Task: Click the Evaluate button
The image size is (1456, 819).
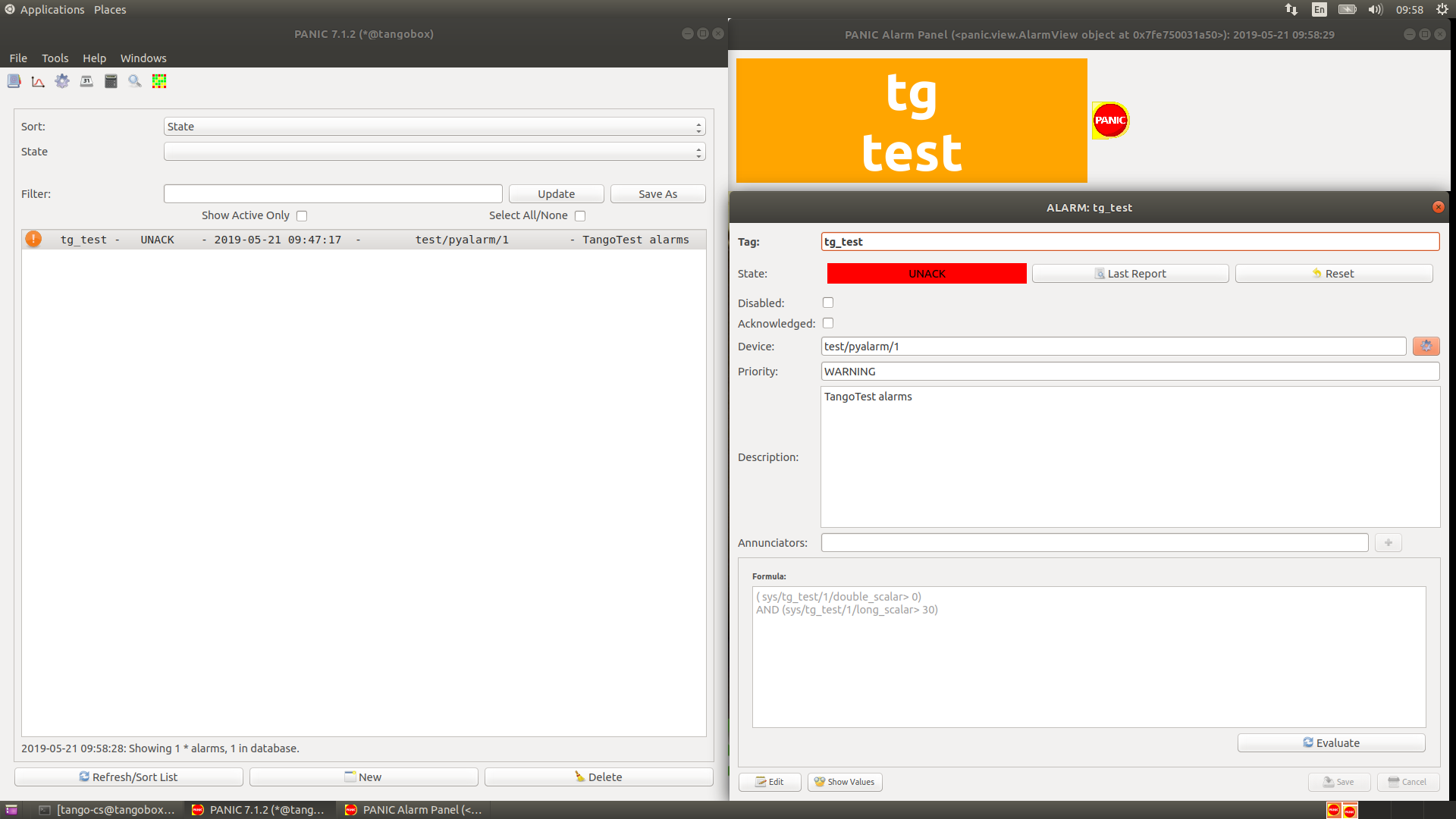Action: [1331, 743]
